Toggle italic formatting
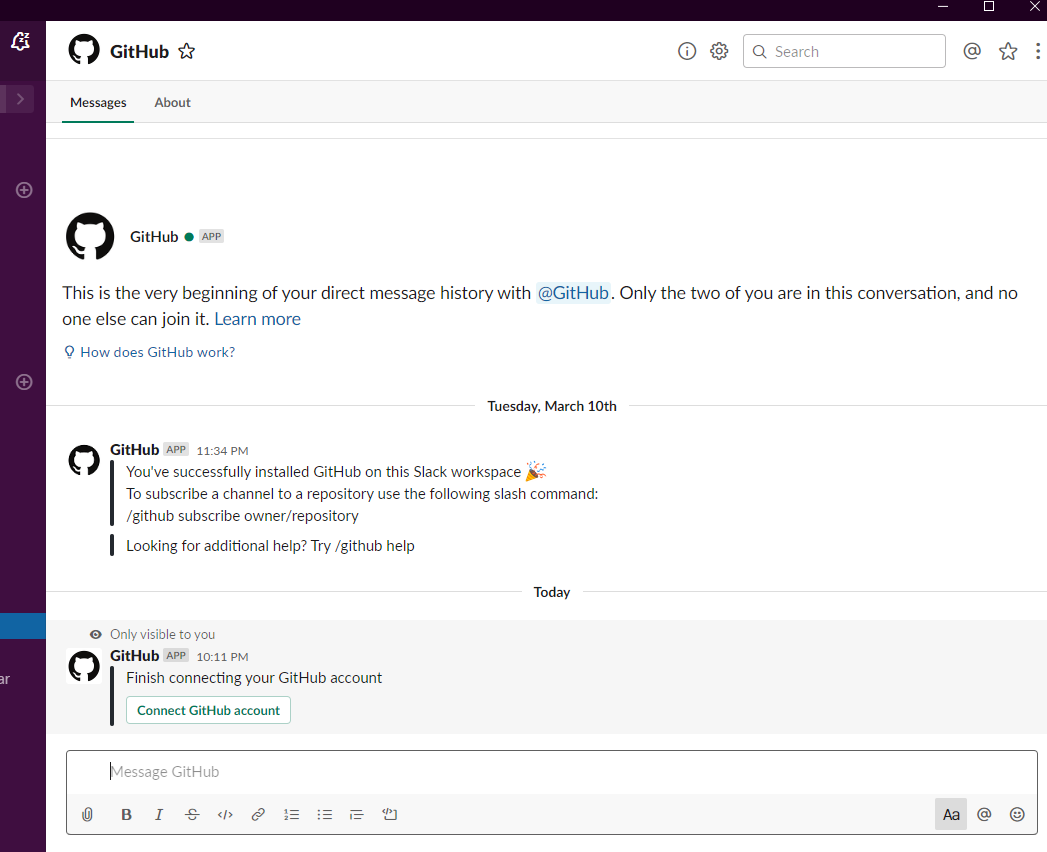Viewport: 1047px width, 852px height. click(x=159, y=815)
